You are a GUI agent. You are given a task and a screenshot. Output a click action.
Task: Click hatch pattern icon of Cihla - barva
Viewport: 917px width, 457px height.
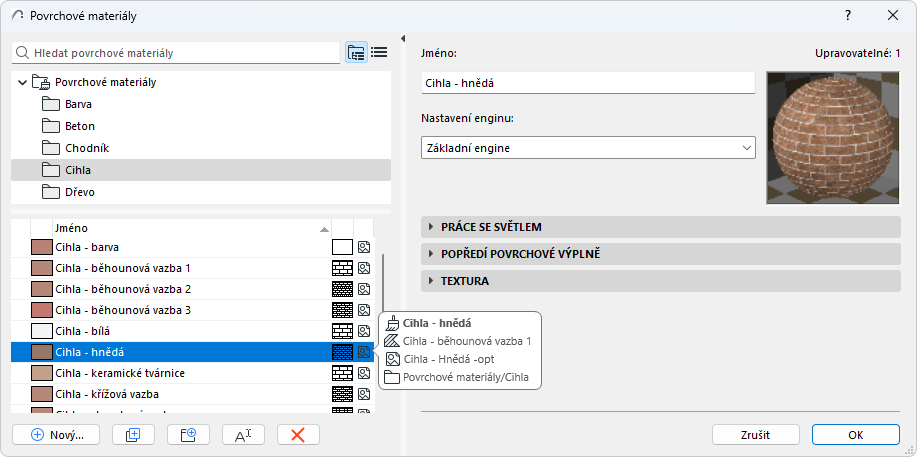(342, 247)
